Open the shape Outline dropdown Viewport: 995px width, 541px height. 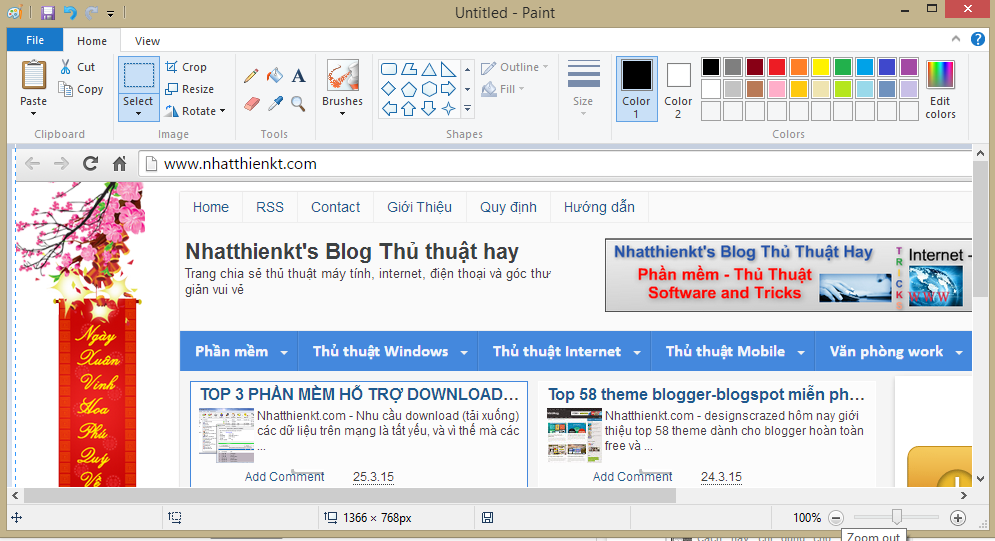(515, 67)
